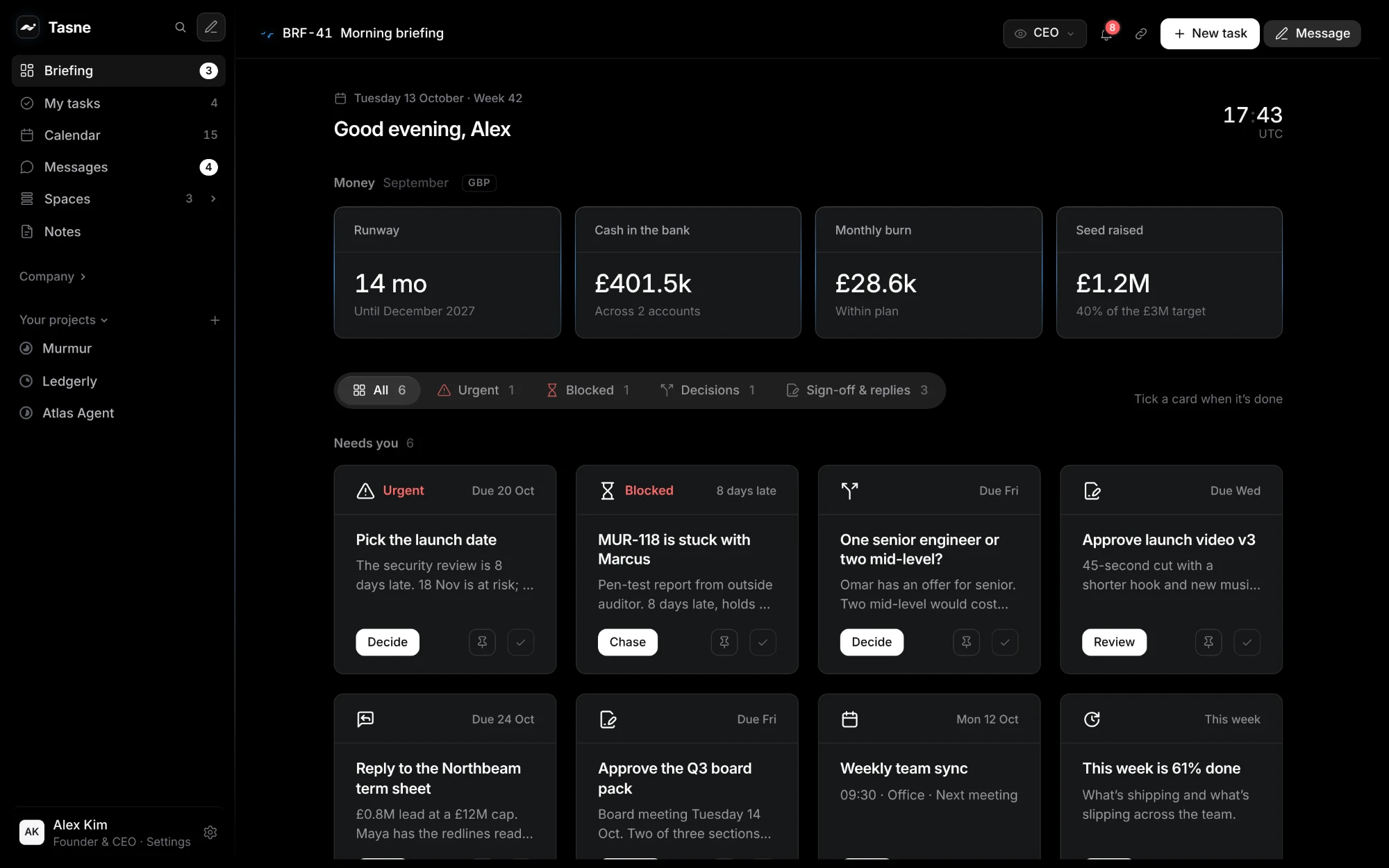Open the settings gear near Alex Kim
The image size is (1389, 868).
[x=210, y=832]
